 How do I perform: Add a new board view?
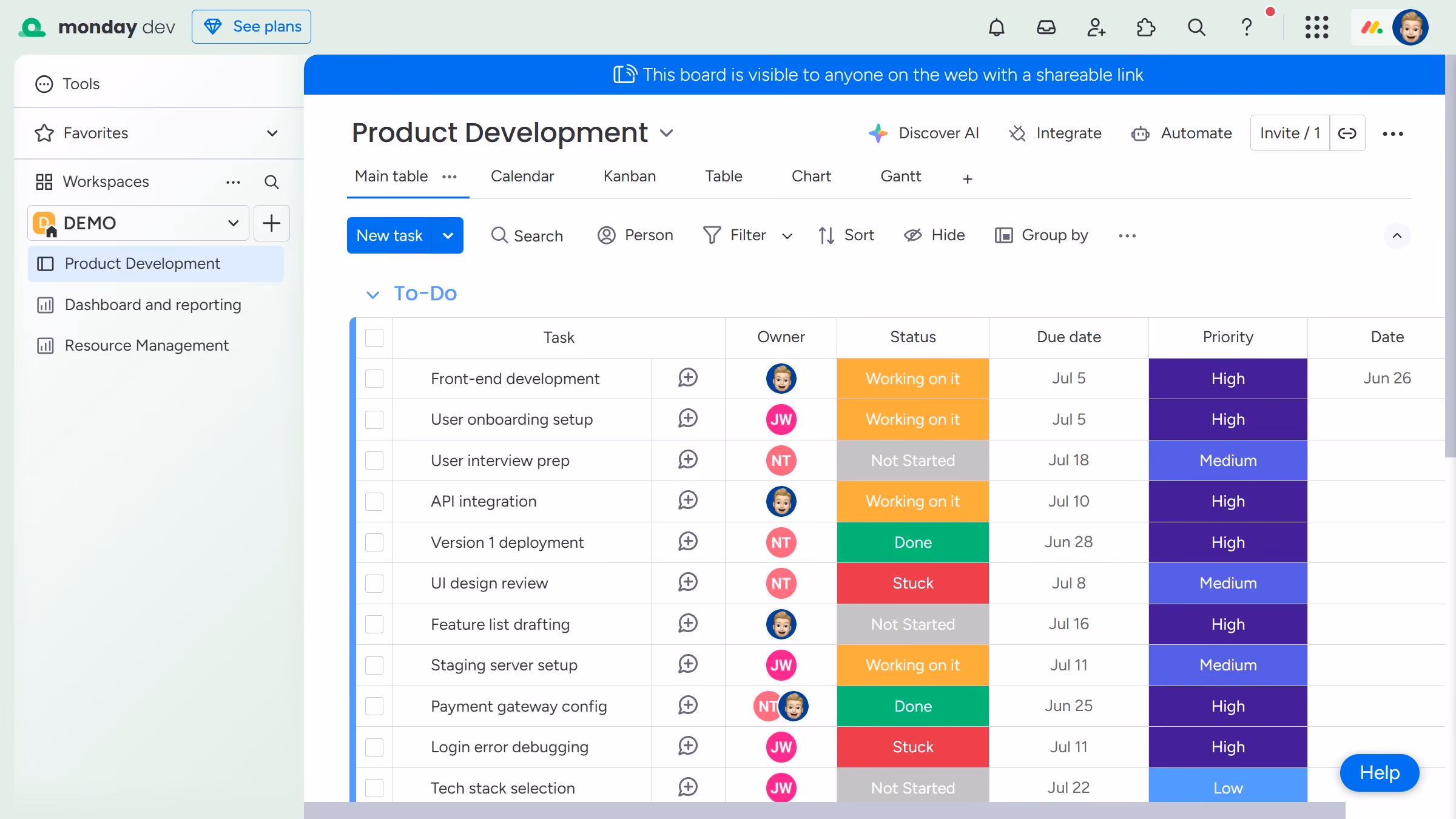click(x=967, y=179)
